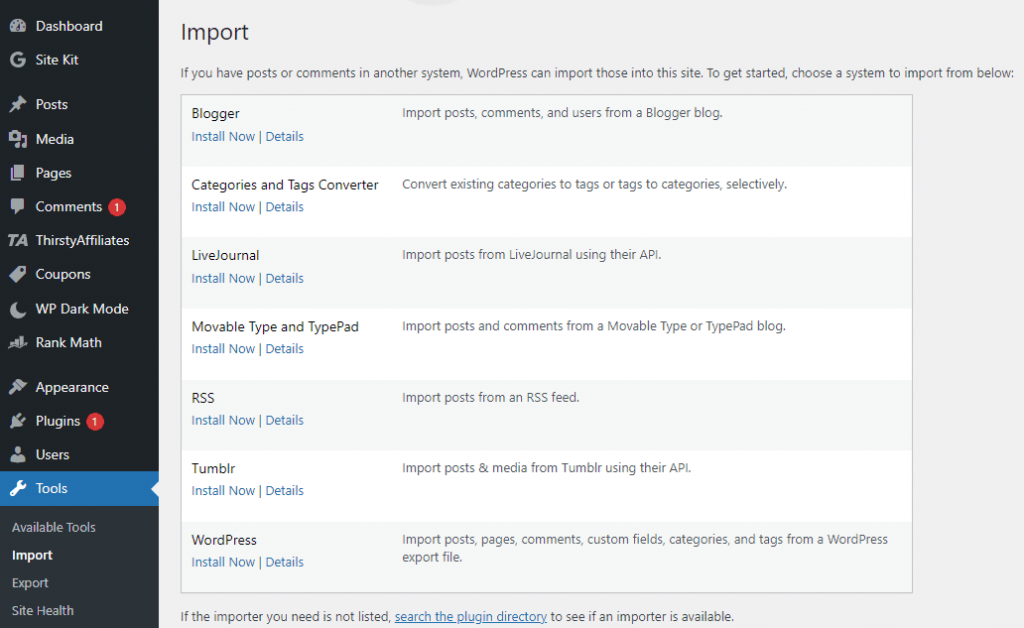The width and height of the screenshot is (1024, 628).
Task: Install the Blogger importer now
Action: (x=223, y=136)
